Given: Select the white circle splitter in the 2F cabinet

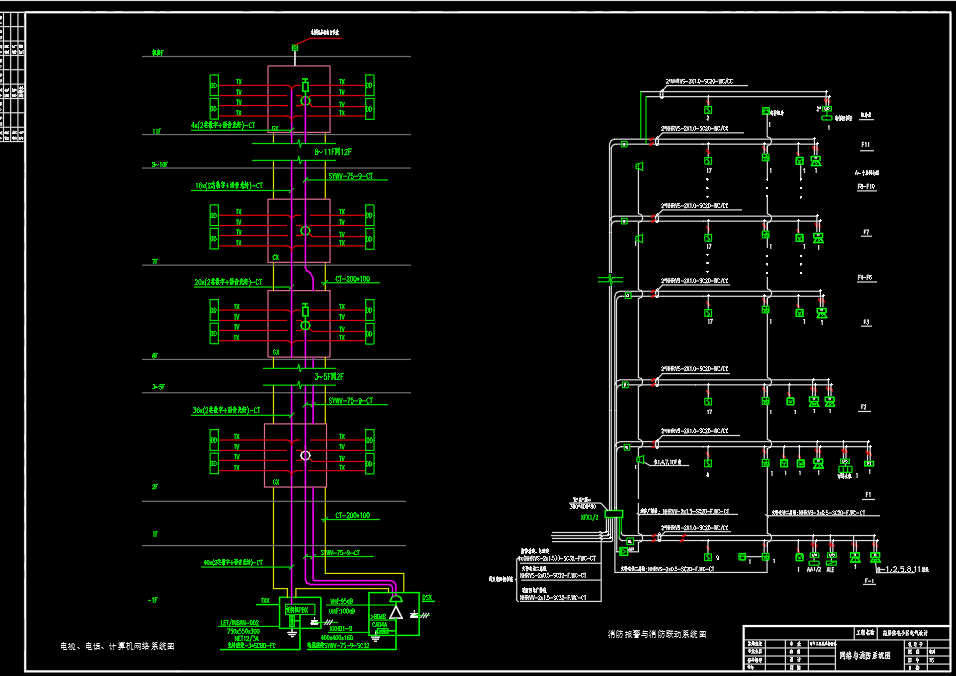Looking at the screenshot, I should [305, 455].
